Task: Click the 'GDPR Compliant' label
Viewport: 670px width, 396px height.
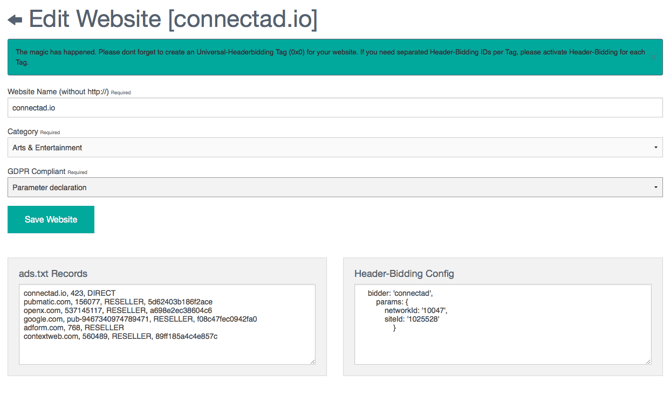Action: [x=36, y=171]
